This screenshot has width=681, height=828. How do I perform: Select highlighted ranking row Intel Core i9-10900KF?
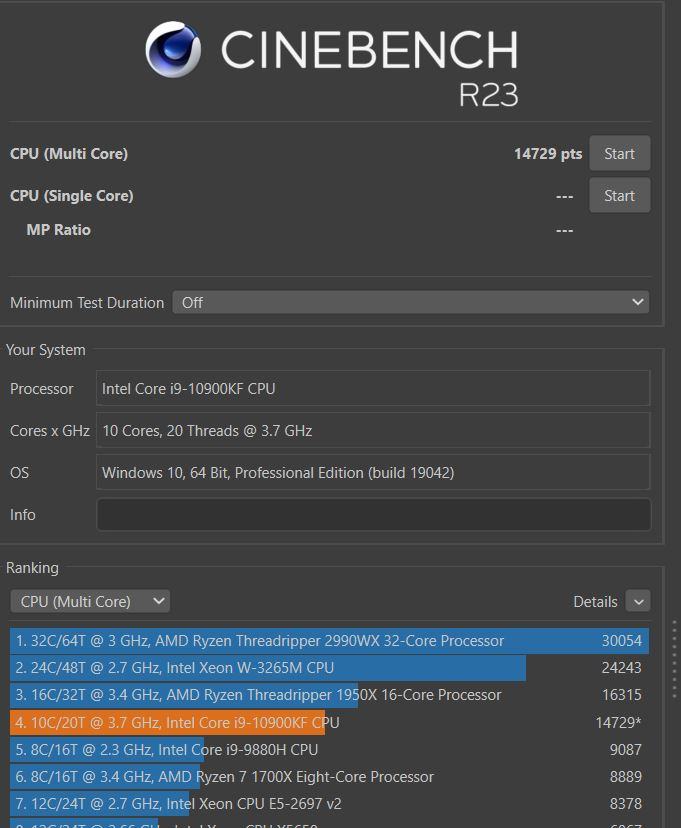pos(329,722)
